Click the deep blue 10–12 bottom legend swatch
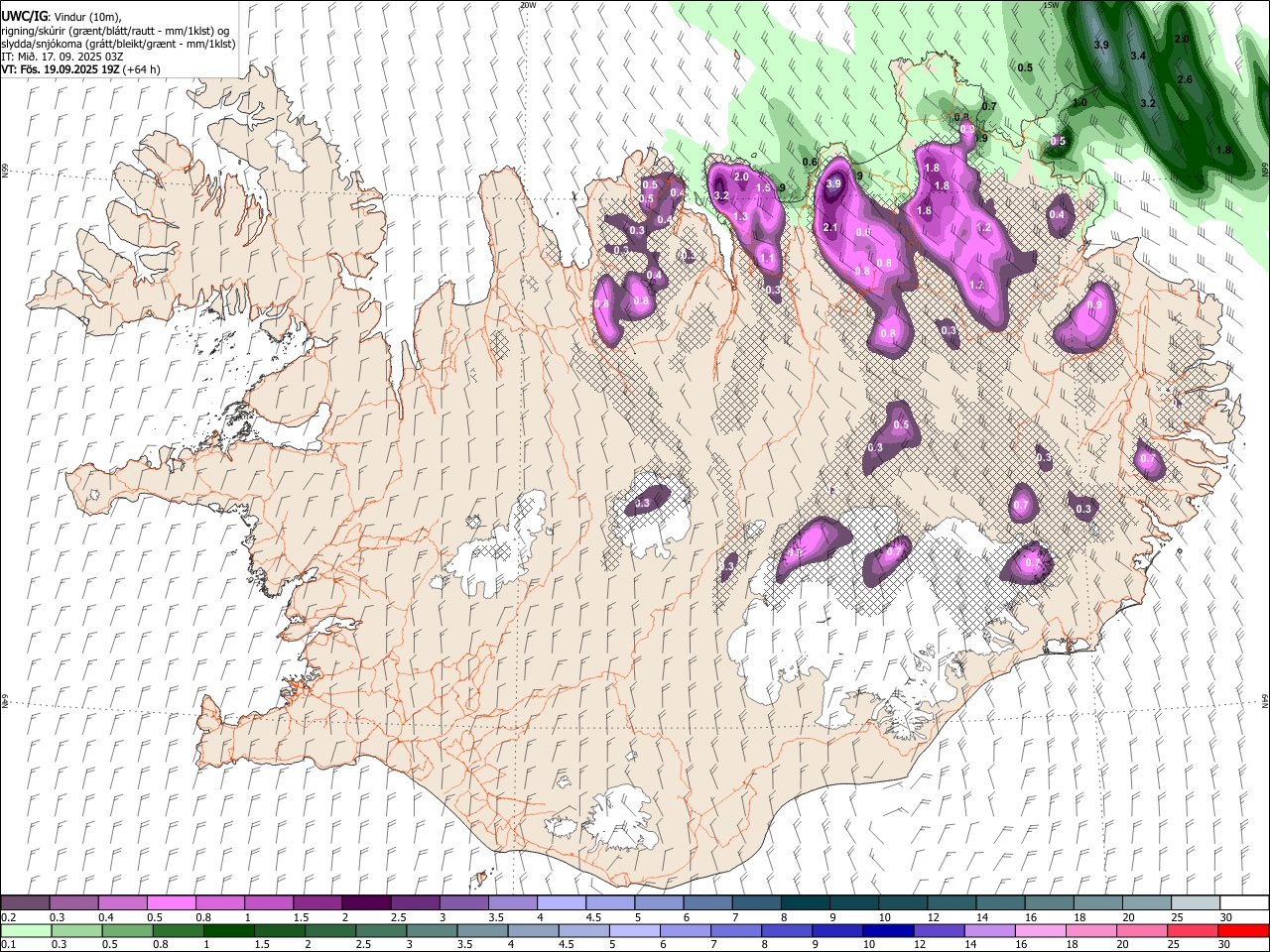1270x952 pixels. coord(887,931)
